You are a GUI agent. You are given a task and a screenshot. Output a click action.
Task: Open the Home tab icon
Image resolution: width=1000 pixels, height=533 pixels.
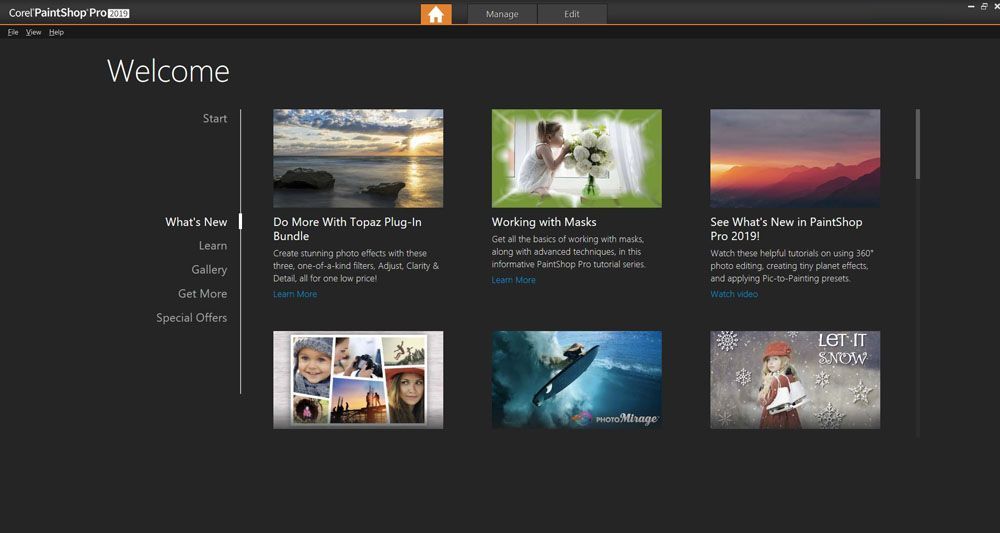coord(436,14)
